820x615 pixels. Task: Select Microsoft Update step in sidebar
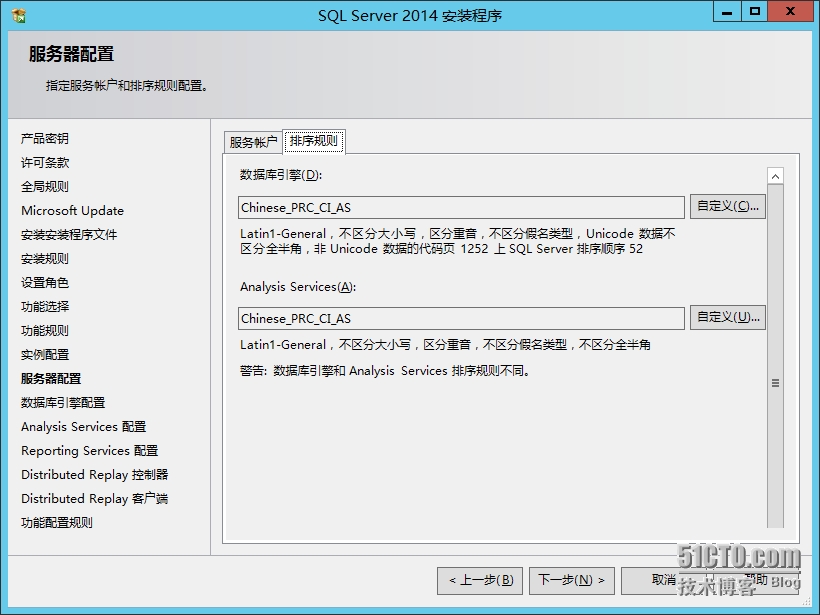point(73,211)
